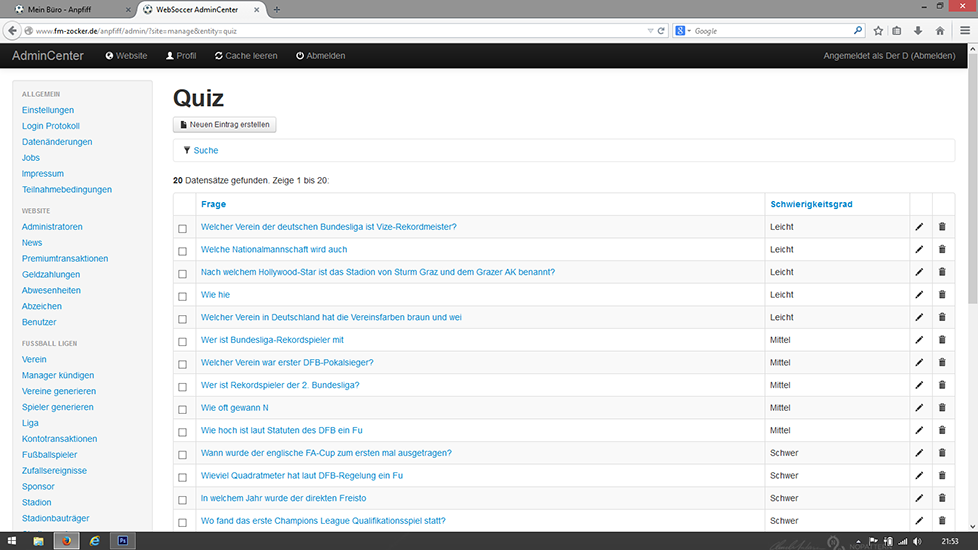The image size is (978, 550).
Task: Click the edit pencil for DFB-Pokalsieger question
Action: point(919,363)
